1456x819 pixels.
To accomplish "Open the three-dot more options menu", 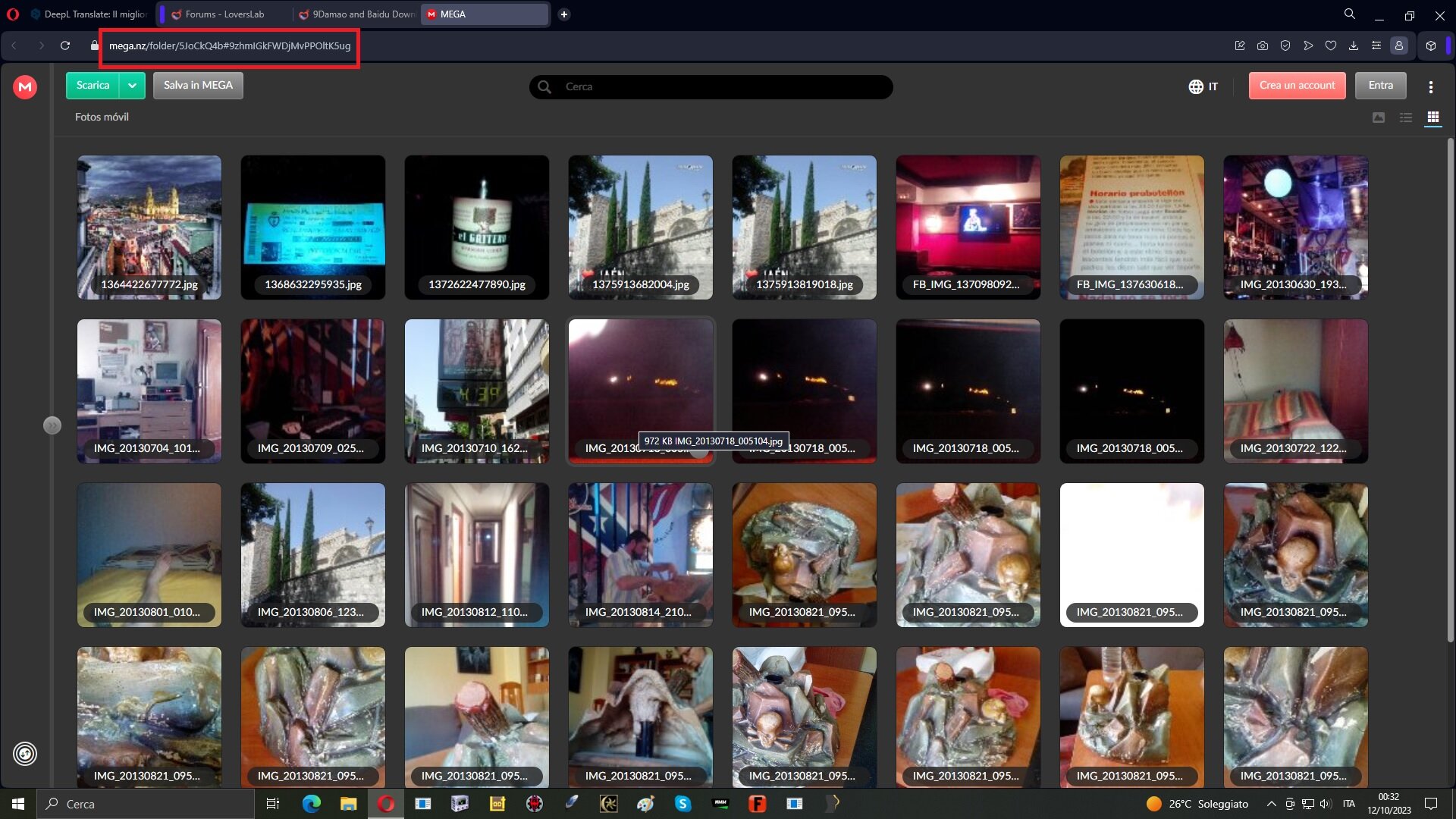I will click(x=1431, y=87).
